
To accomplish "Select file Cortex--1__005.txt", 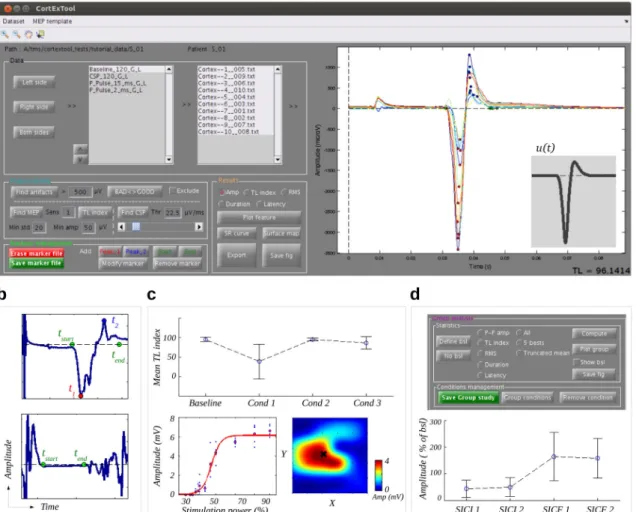I will pyautogui.click(x=236, y=69).
